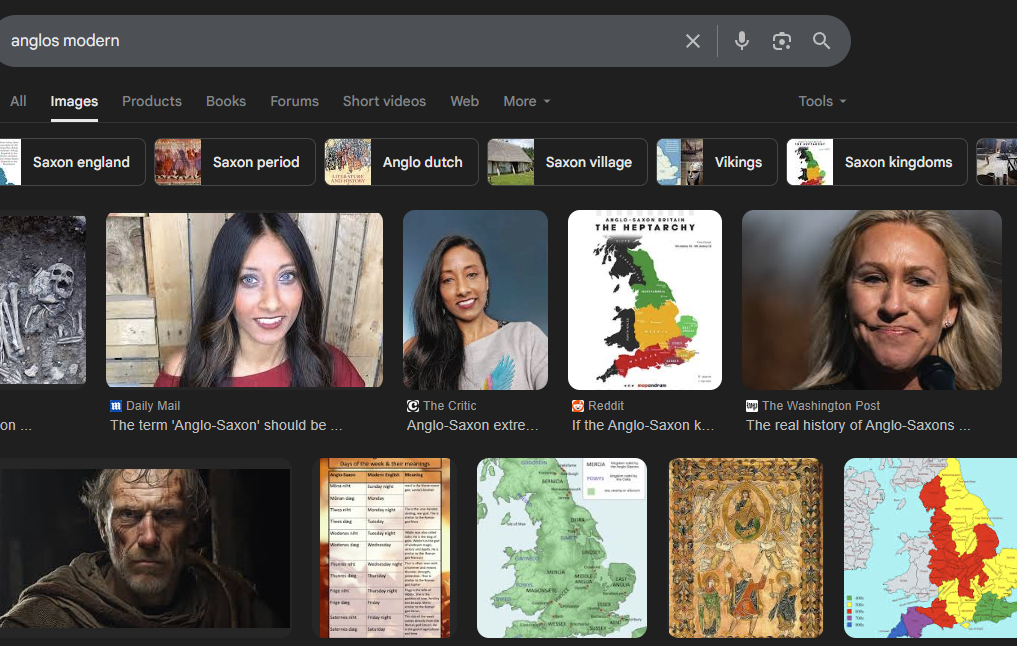Click The Critic source favicon
The image size is (1017, 646).
(x=413, y=406)
